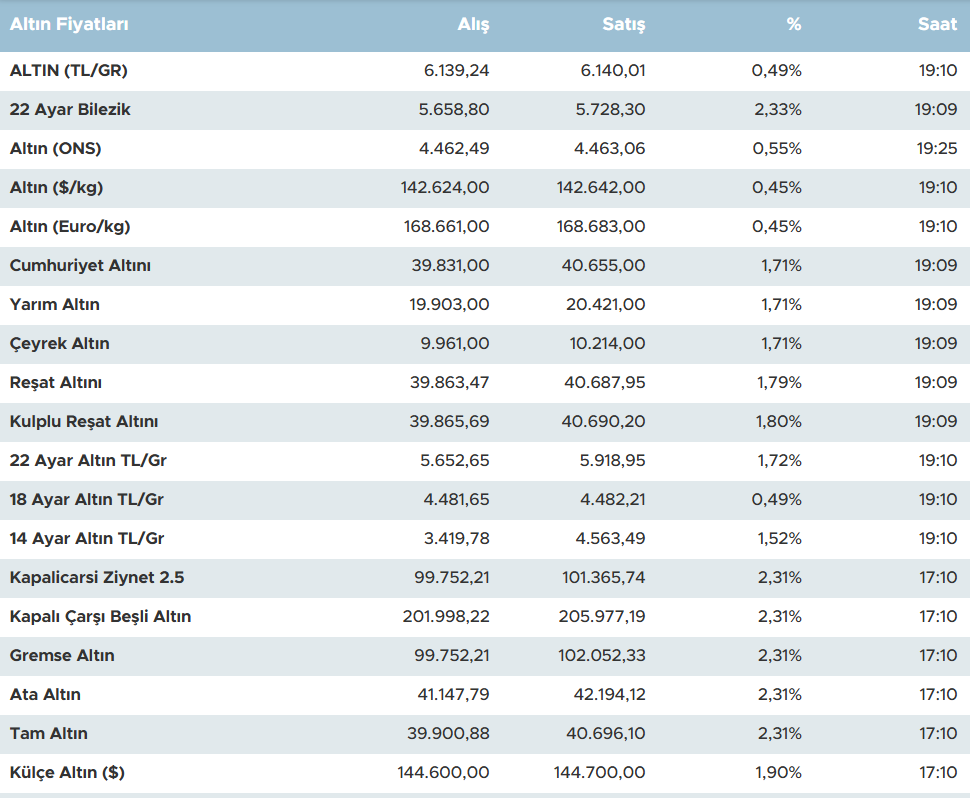Viewport: 970px width, 798px height.
Task: Open Kapalı Çarşı Beşli Altın link
Action: point(100,617)
